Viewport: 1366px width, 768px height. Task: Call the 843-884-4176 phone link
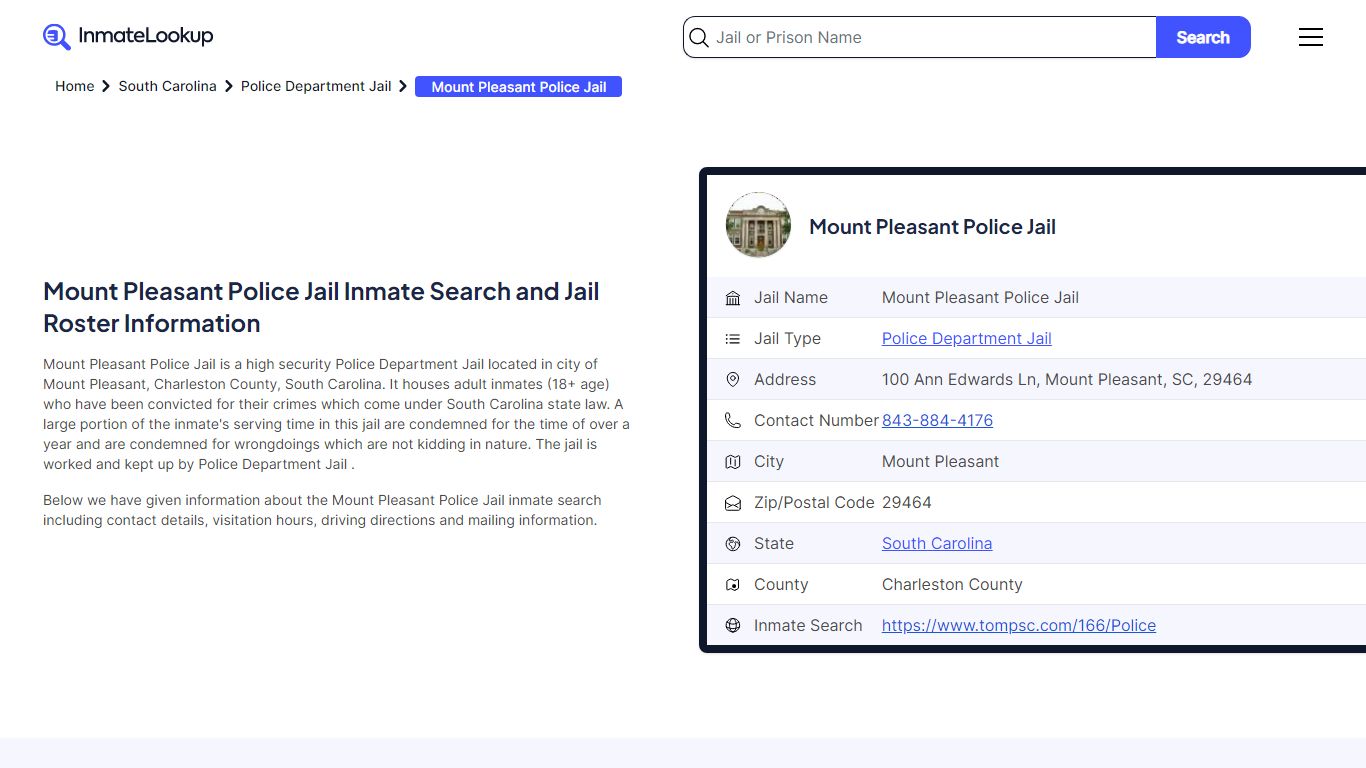point(937,421)
